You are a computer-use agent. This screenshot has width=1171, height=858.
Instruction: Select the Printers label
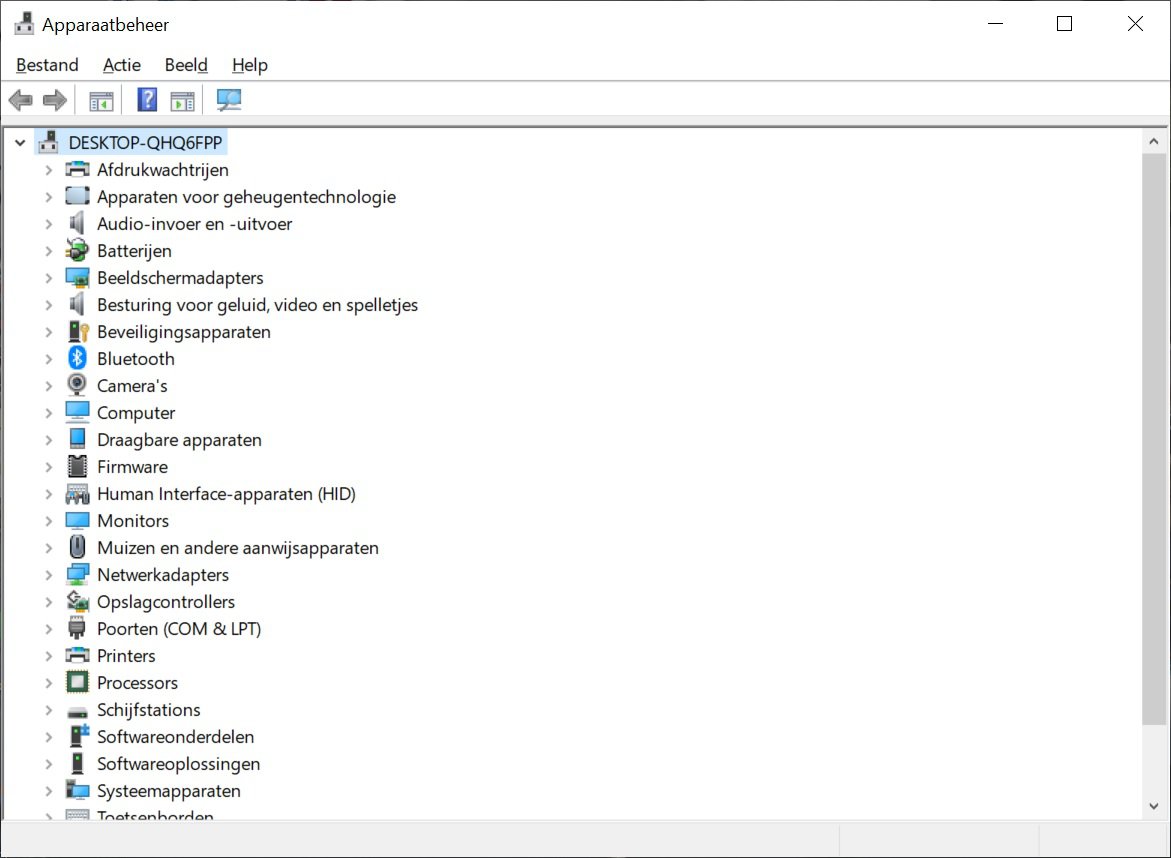(x=126, y=656)
